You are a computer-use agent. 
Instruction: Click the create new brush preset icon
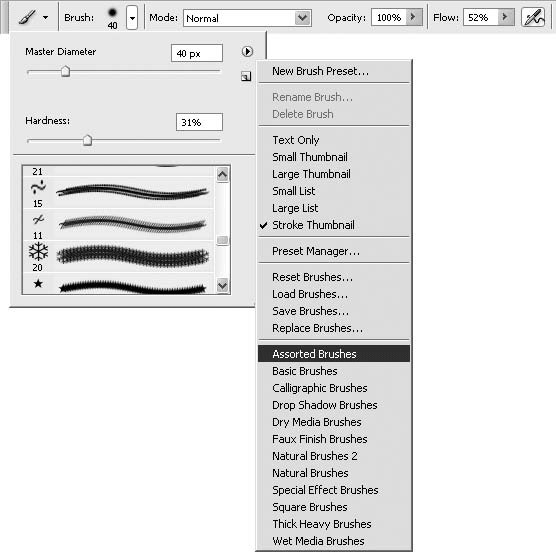pyautogui.click(x=246, y=76)
